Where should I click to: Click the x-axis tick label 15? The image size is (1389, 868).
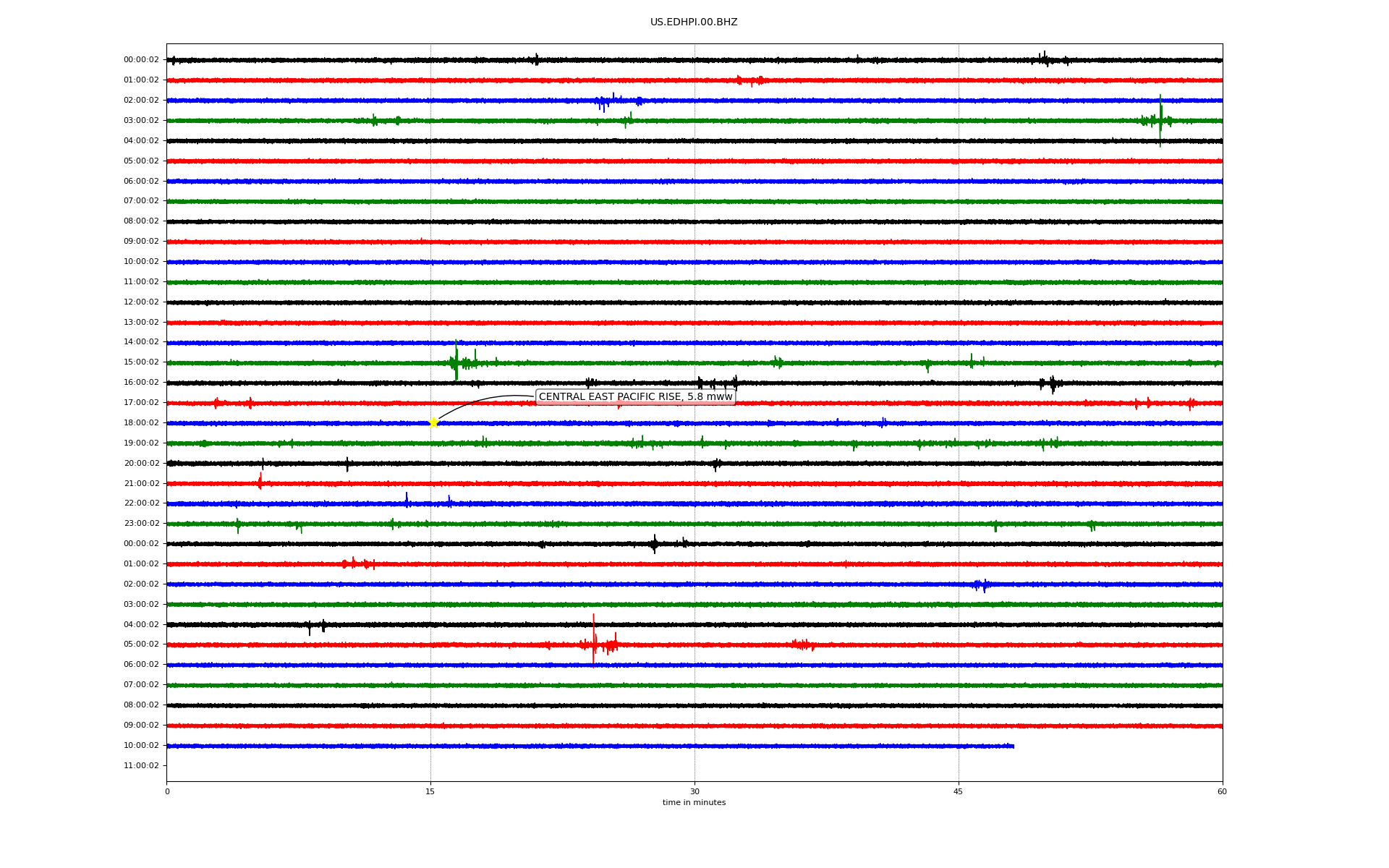click(430, 791)
